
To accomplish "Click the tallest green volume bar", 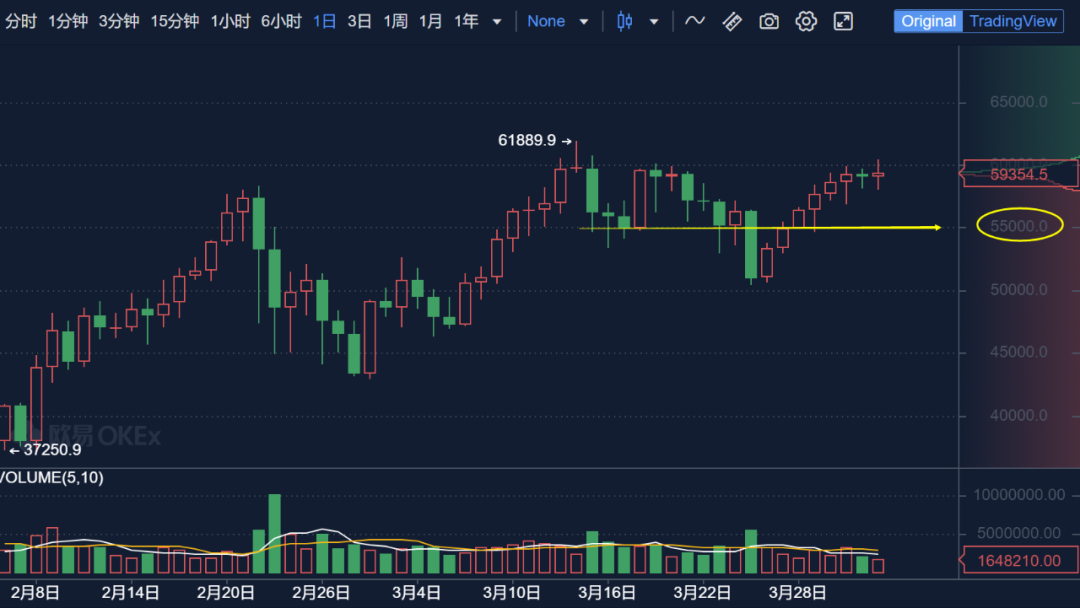I will [x=274, y=534].
